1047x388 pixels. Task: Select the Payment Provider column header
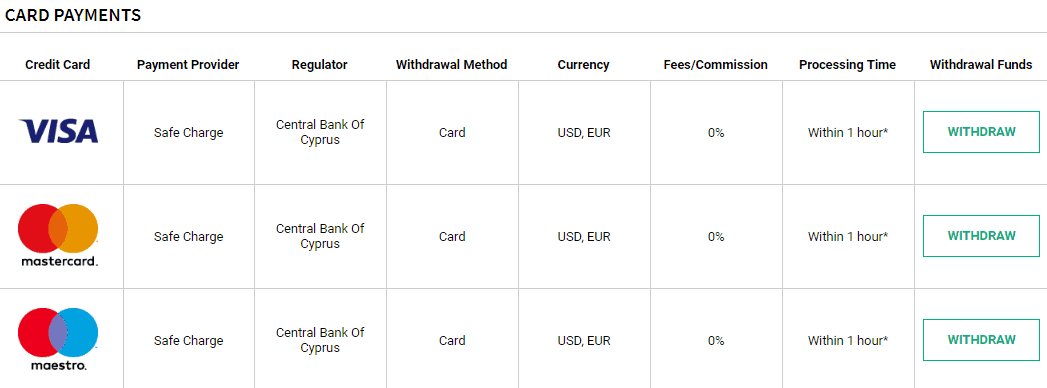tap(188, 65)
